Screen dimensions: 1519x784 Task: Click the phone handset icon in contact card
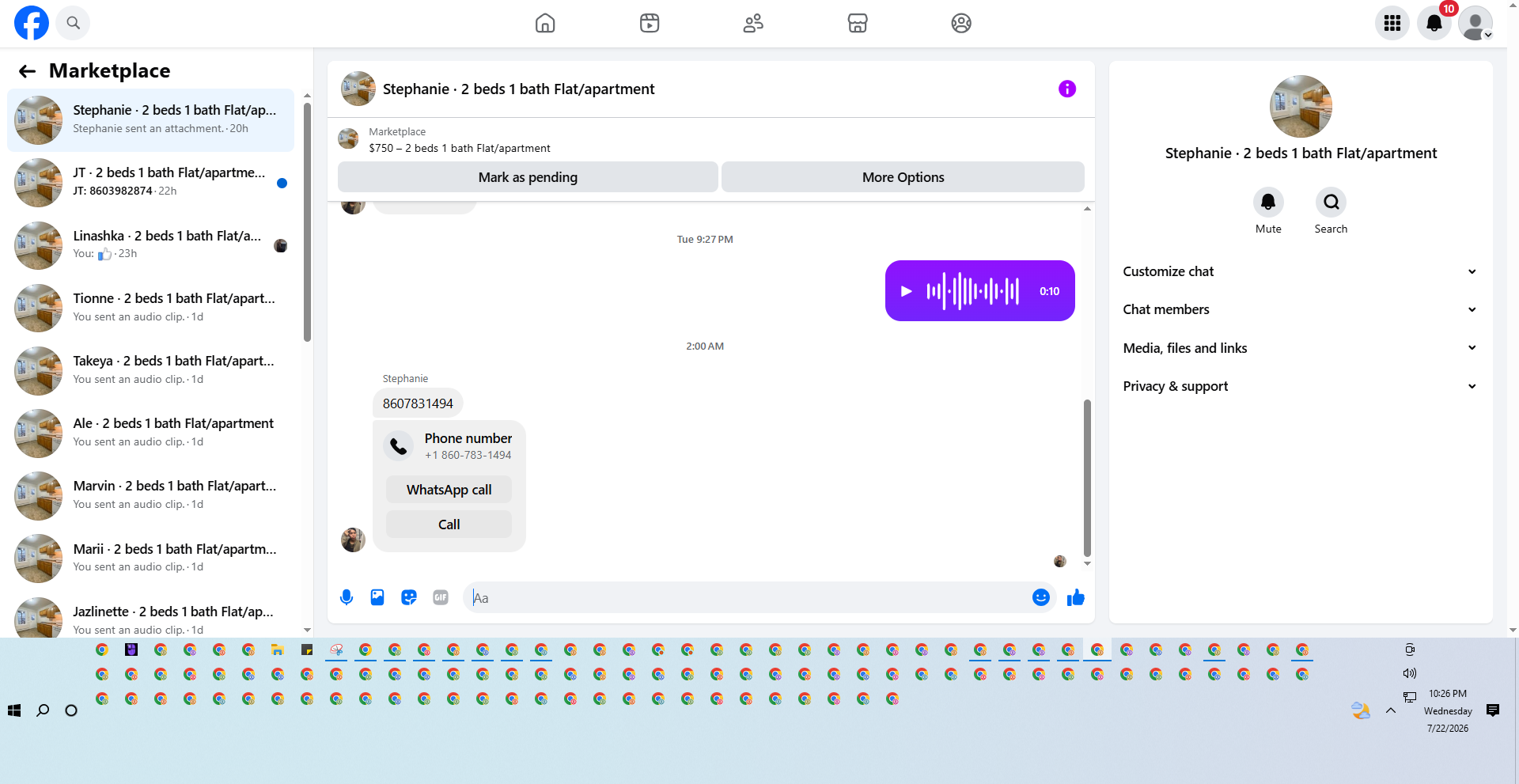pos(399,446)
